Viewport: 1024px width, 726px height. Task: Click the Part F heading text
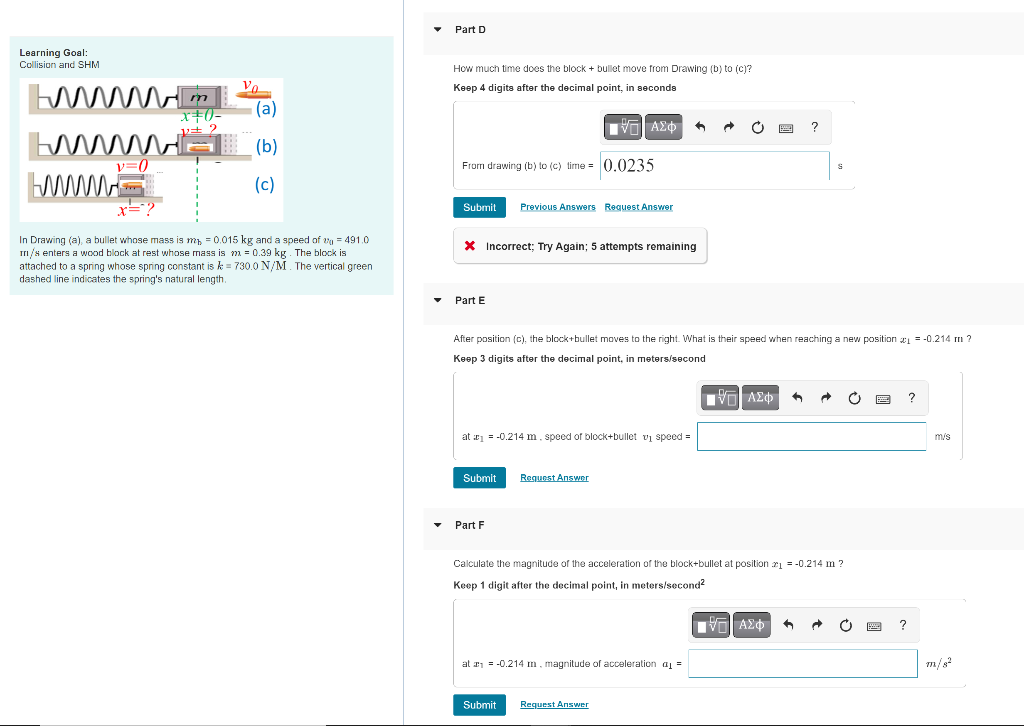tap(470, 525)
